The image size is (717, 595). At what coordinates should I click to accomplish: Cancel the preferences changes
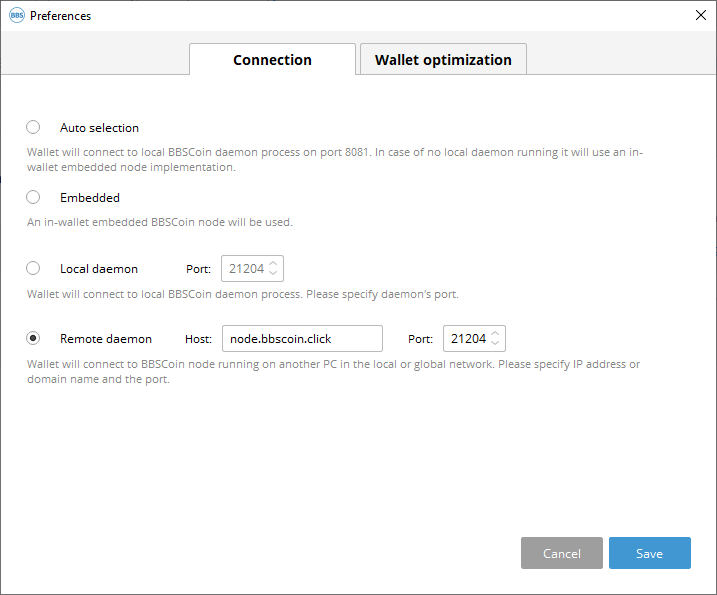[562, 553]
